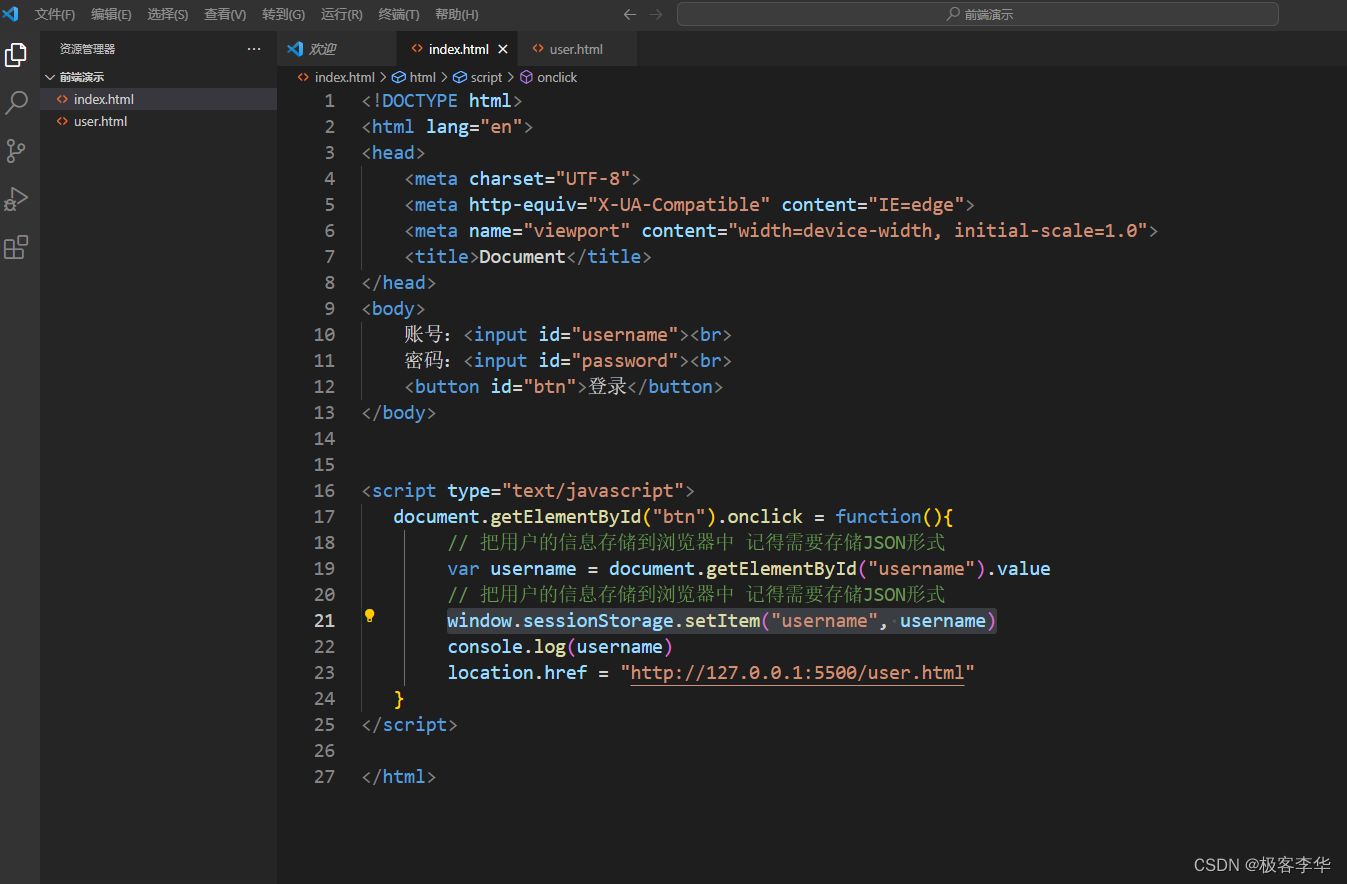1347x884 pixels.
Task: Click the script symbol icon in breadcrumb
Action: click(x=460, y=77)
